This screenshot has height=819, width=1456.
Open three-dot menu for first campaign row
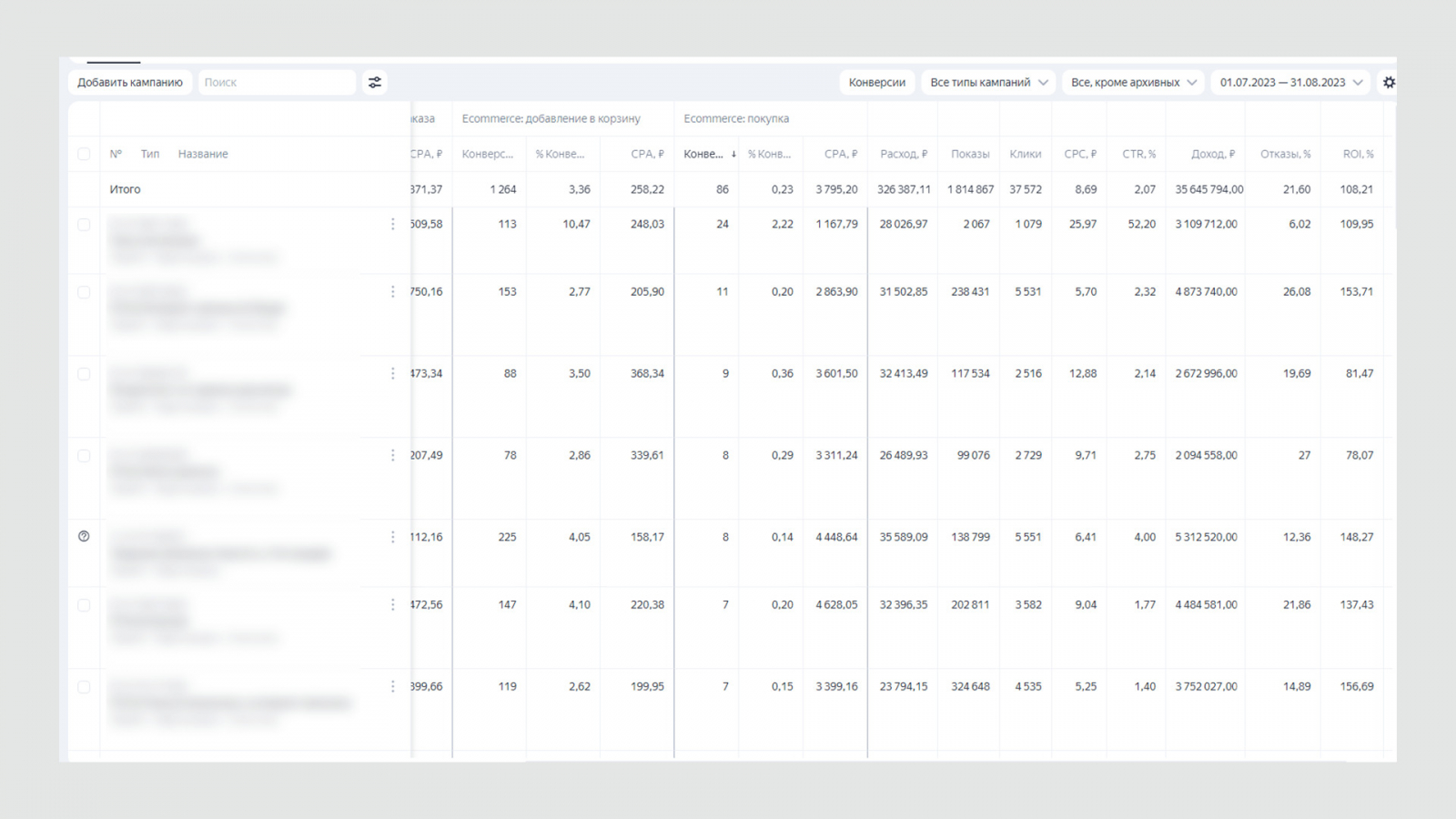click(393, 224)
